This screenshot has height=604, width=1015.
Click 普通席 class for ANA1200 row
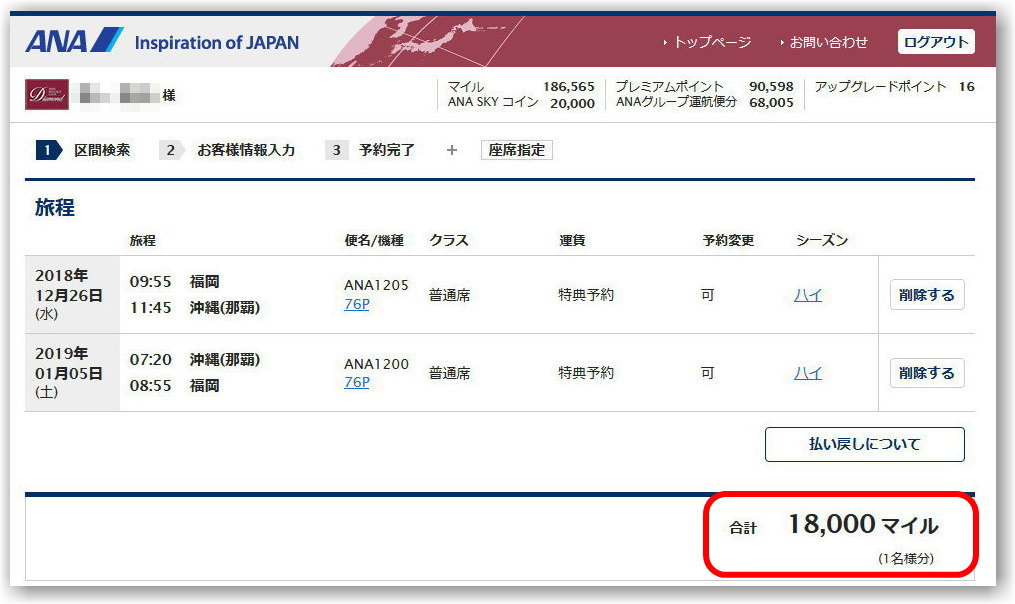(x=449, y=374)
